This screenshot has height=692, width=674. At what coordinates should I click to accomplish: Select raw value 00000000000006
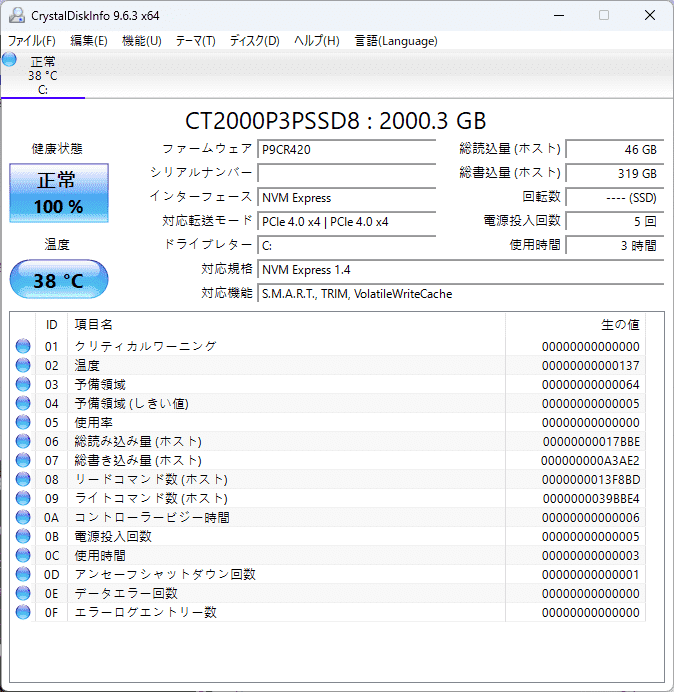pyautogui.click(x=591, y=518)
